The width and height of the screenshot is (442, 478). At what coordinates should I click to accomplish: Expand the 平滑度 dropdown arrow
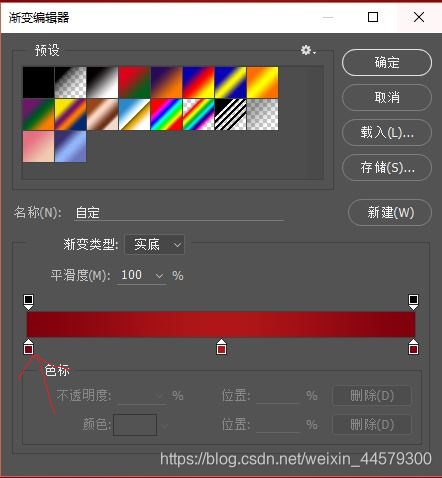159,276
